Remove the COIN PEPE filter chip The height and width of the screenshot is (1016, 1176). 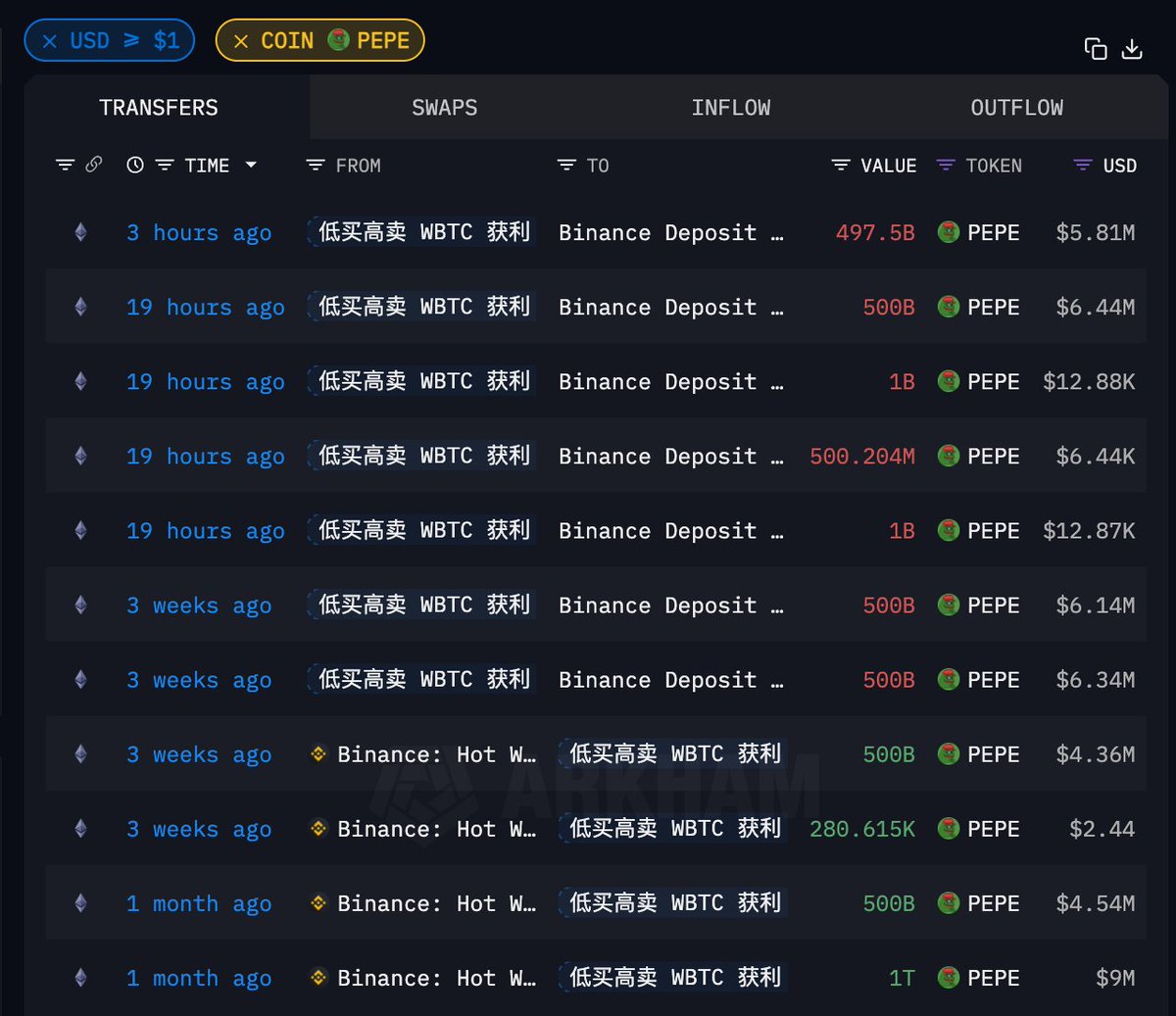click(x=241, y=41)
